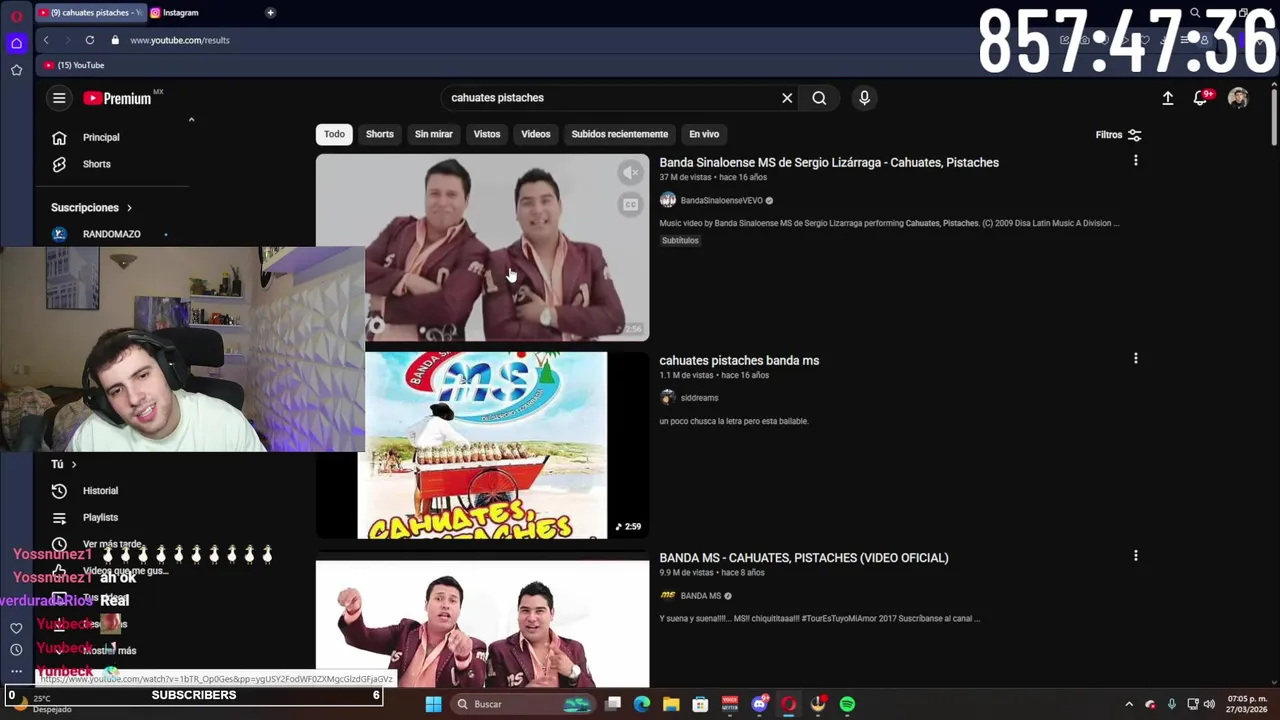Open Microsoft Edge from the taskbar
This screenshot has width=1280, height=720.
[642, 704]
